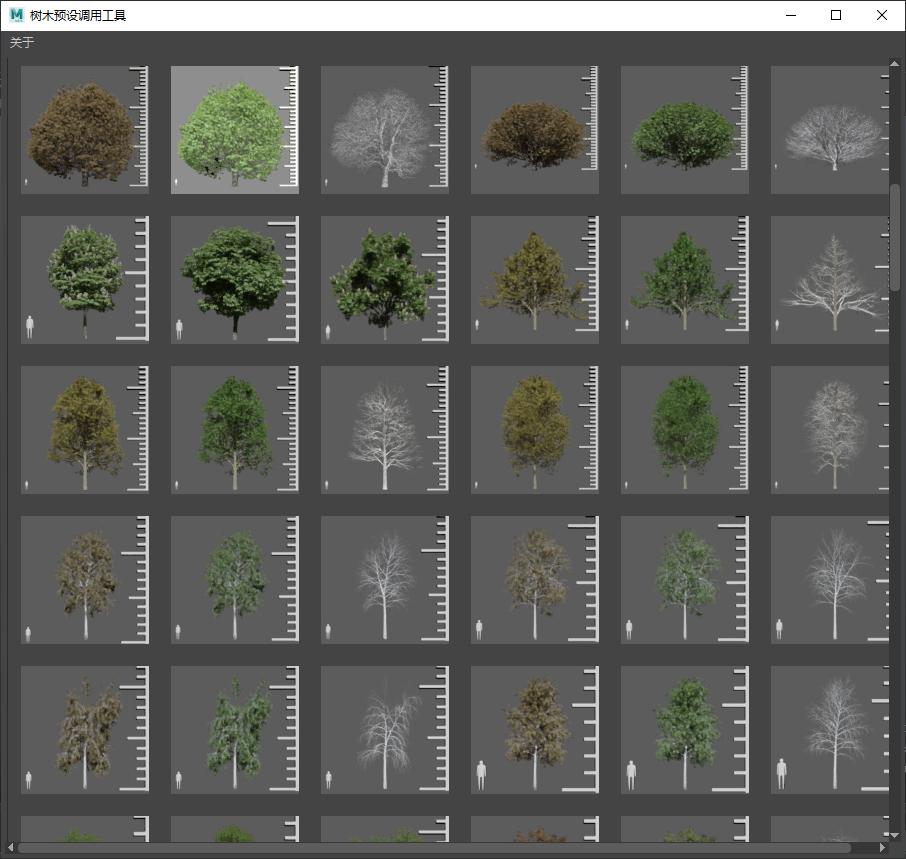This screenshot has height=859, width=906.
Task: Click the down arrow of the vertical scrollbar
Action: coord(895,834)
